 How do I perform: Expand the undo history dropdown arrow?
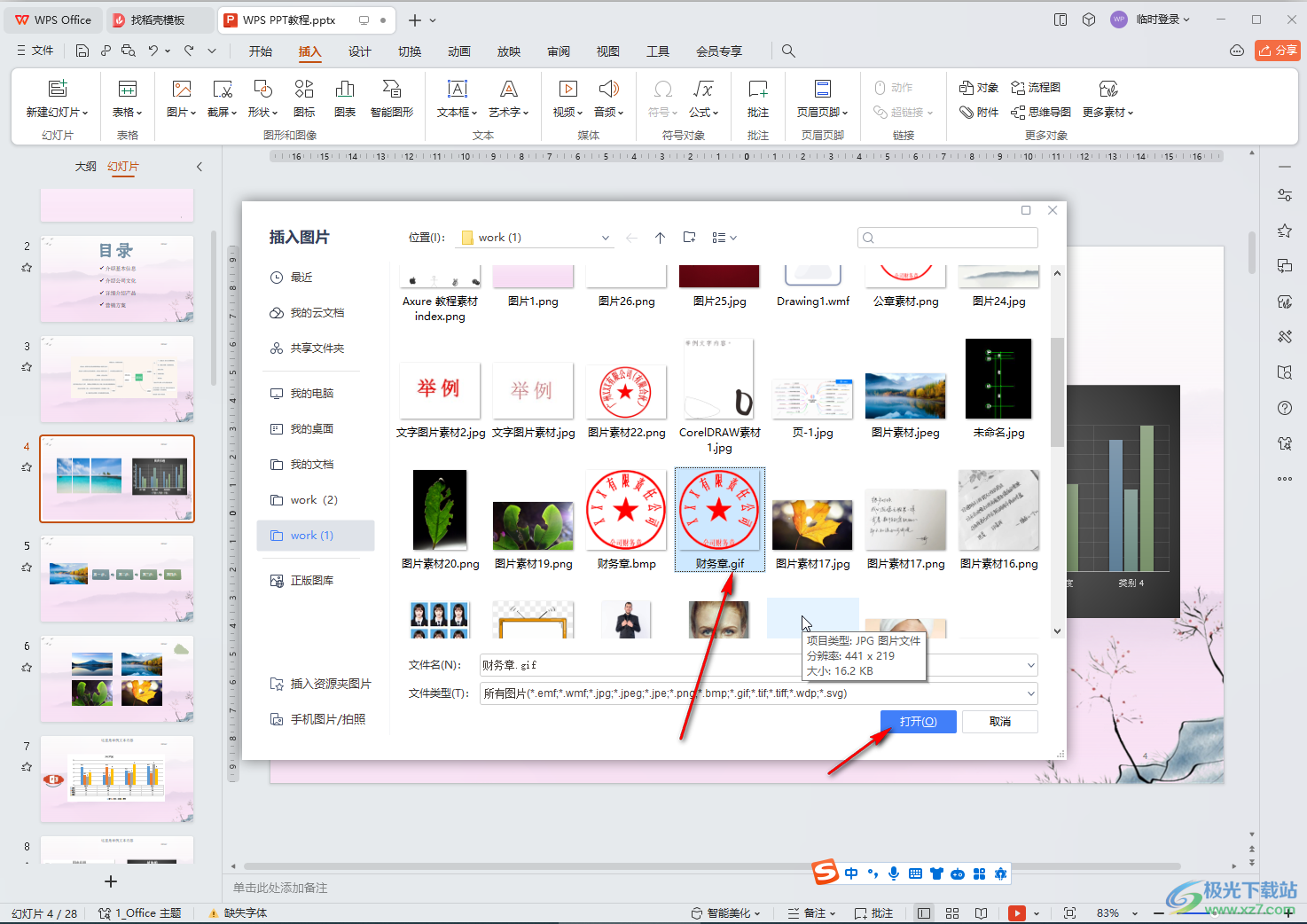pos(168,51)
